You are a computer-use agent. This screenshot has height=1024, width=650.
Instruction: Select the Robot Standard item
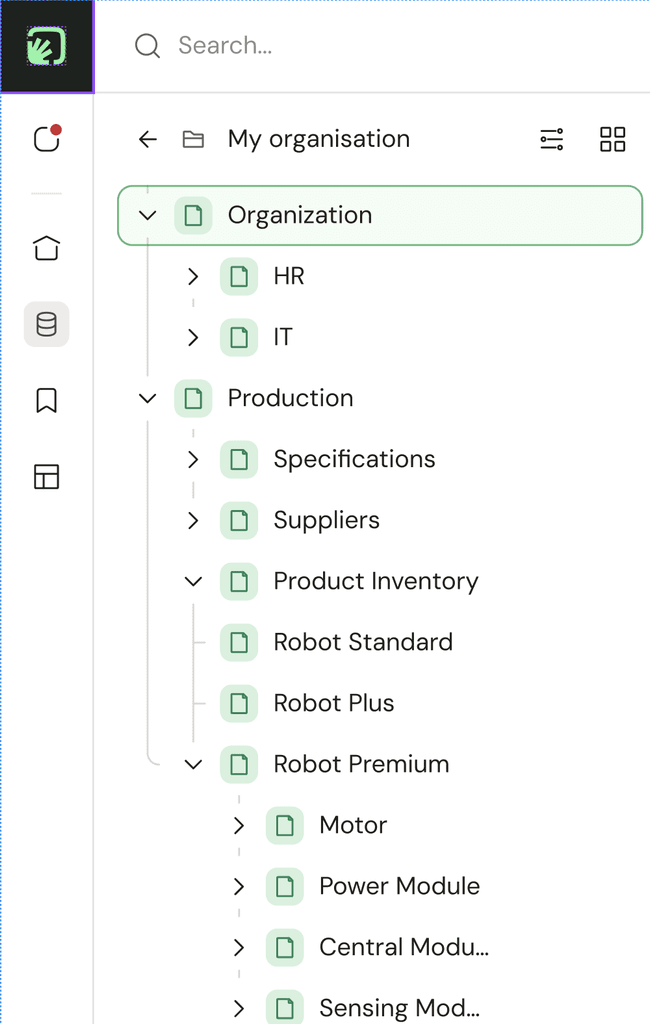[362, 642]
